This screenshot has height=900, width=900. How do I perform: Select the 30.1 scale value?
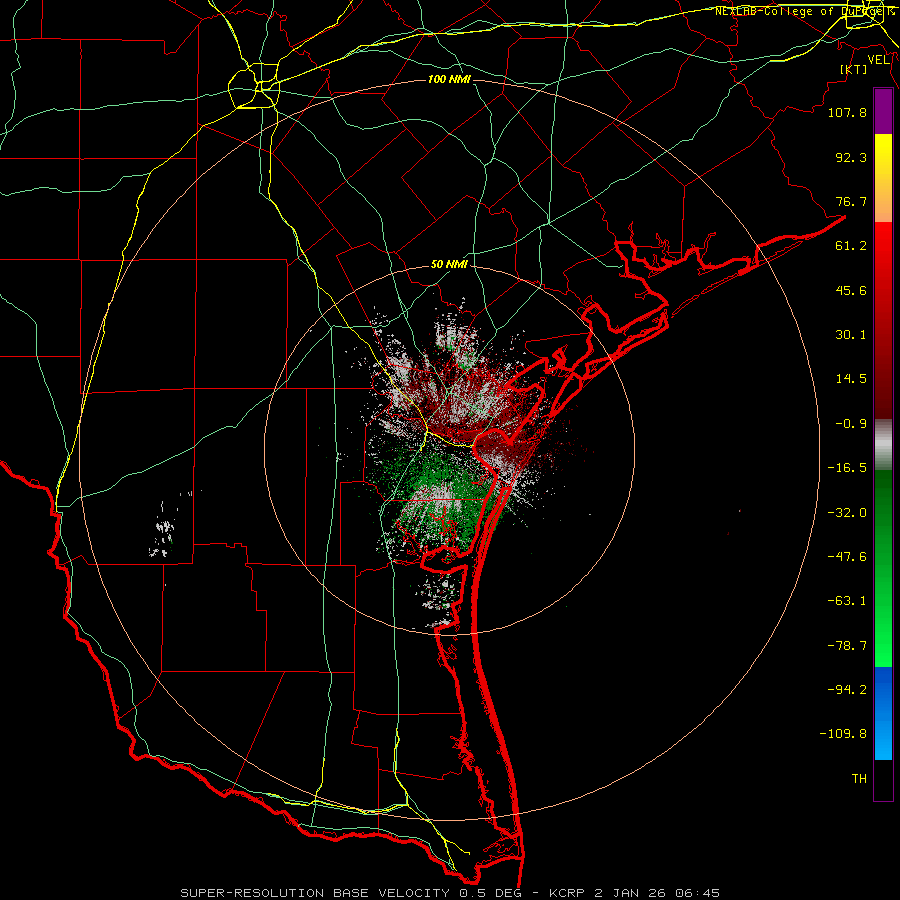pos(851,335)
